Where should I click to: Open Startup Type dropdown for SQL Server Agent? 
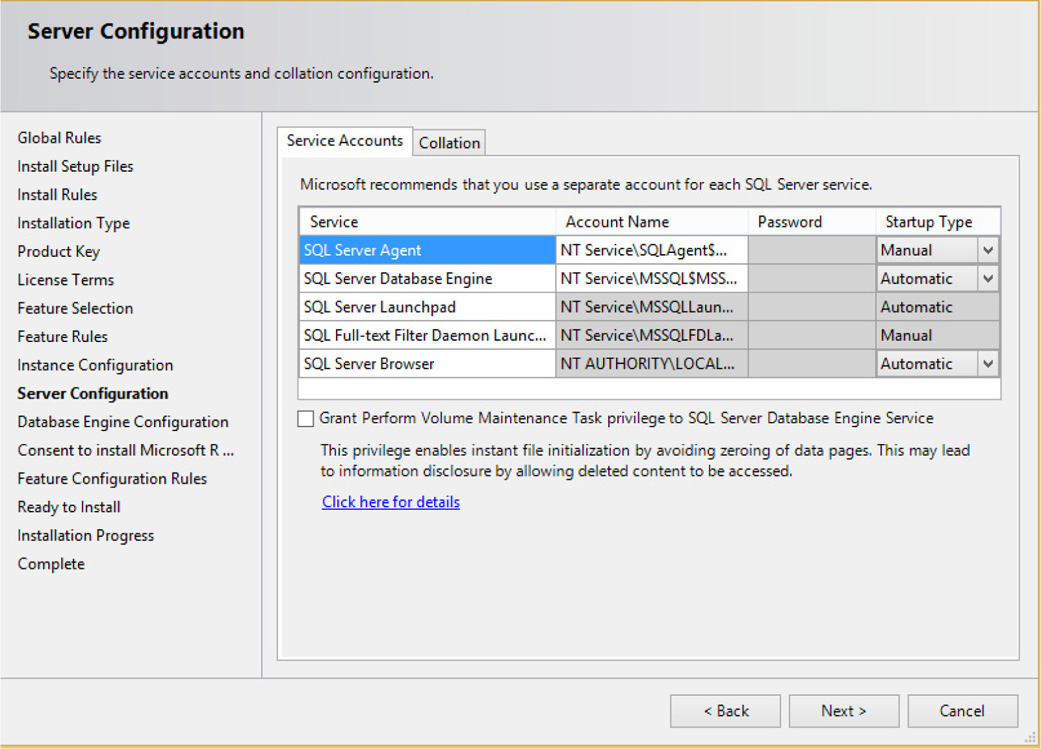(988, 250)
